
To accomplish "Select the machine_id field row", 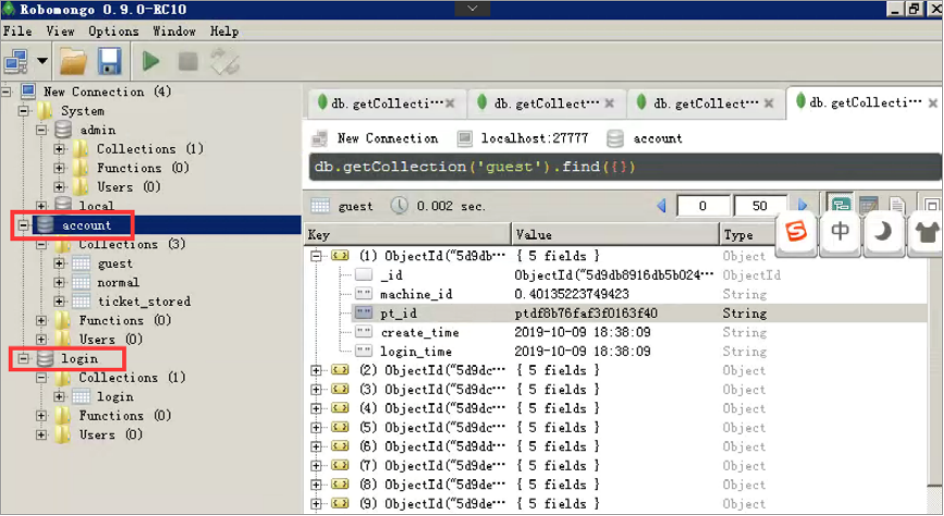I will point(639,294).
